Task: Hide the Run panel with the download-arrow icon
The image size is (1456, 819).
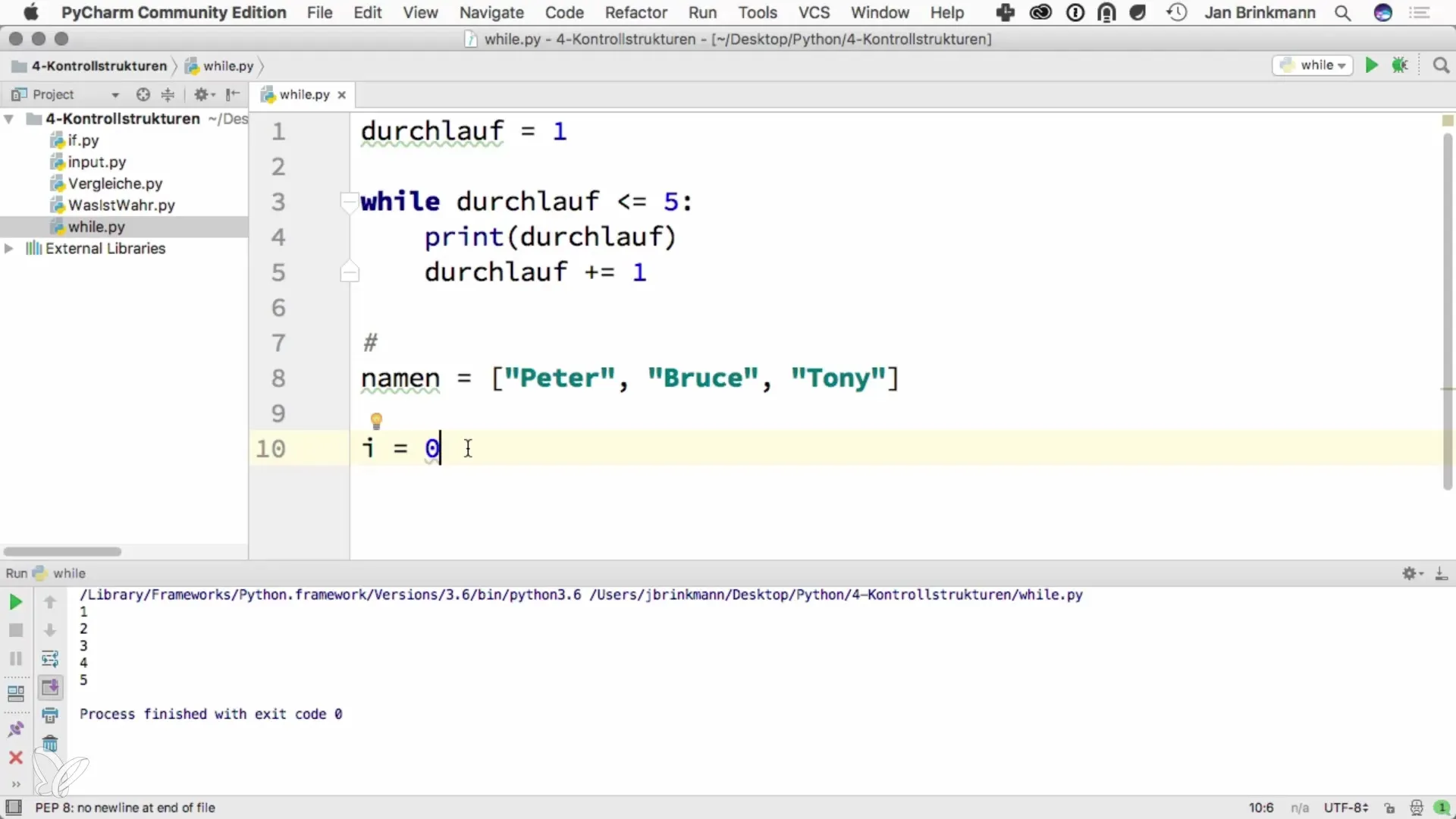Action: coord(1441,573)
